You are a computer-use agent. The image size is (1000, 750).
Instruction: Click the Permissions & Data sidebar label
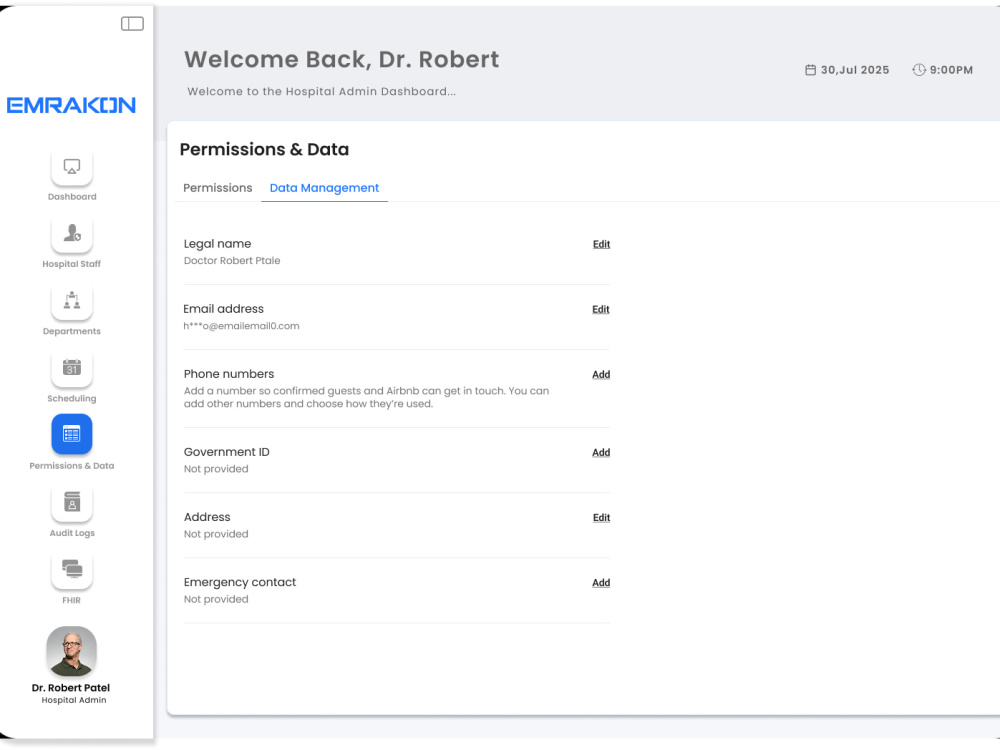[71, 466]
